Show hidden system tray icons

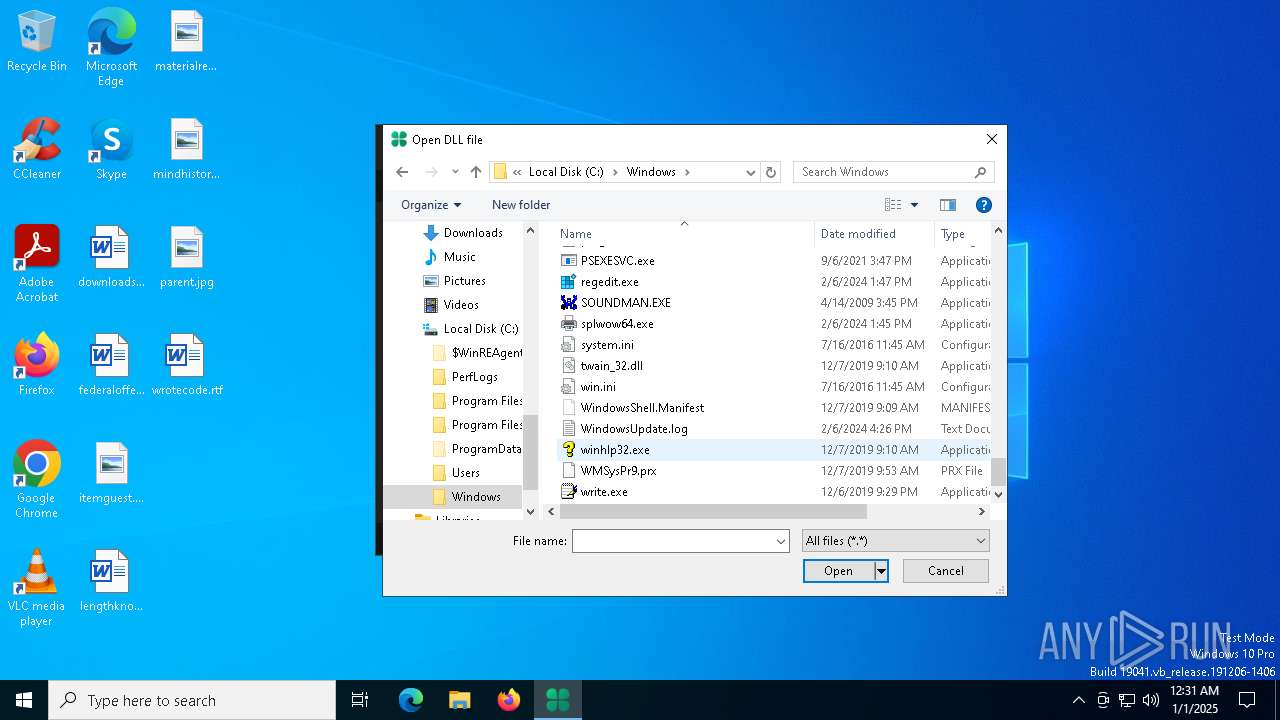tap(1078, 700)
